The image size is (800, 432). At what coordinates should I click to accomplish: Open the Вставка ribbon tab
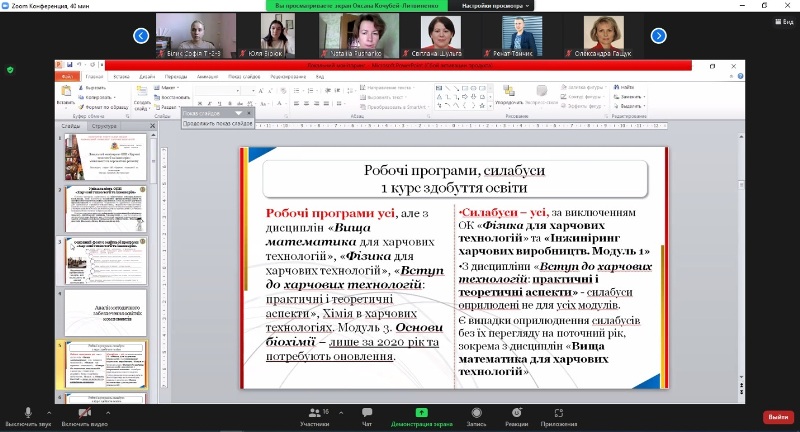pos(121,76)
